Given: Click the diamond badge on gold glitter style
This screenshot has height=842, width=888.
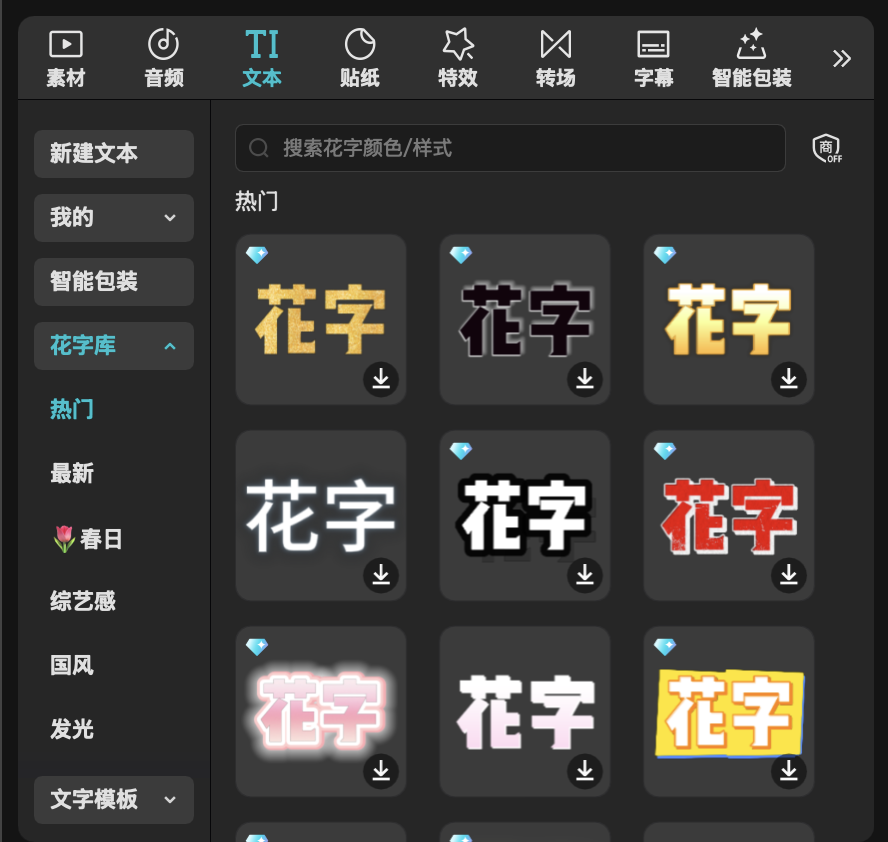Looking at the screenshot, I should click(257, 255).
